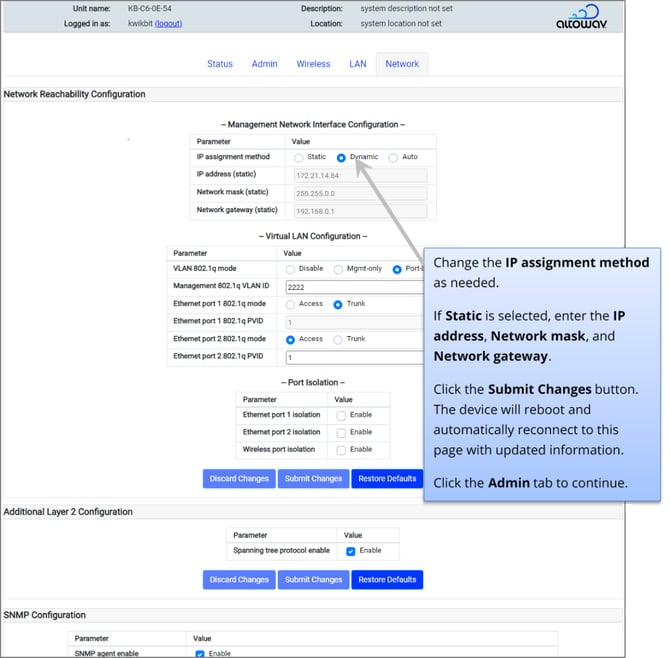The height and width of the screenshot is (658, 670).
Task: Set VLAN 802.1q mode to Disable
Action: [x=290, y=270]
